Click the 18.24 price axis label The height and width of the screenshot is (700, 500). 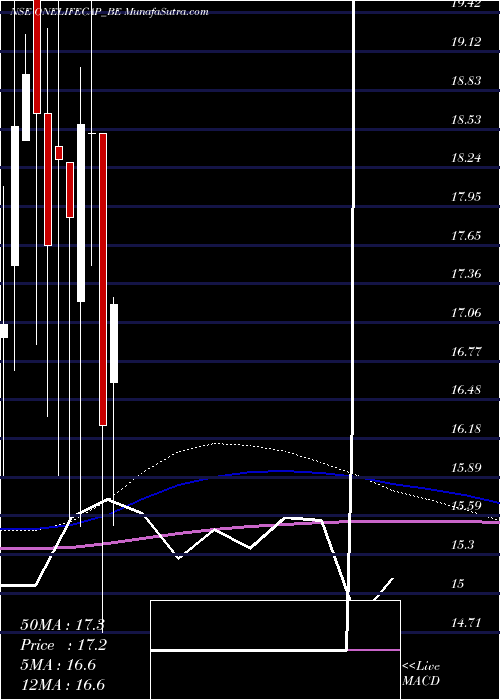tap(466, 158)
